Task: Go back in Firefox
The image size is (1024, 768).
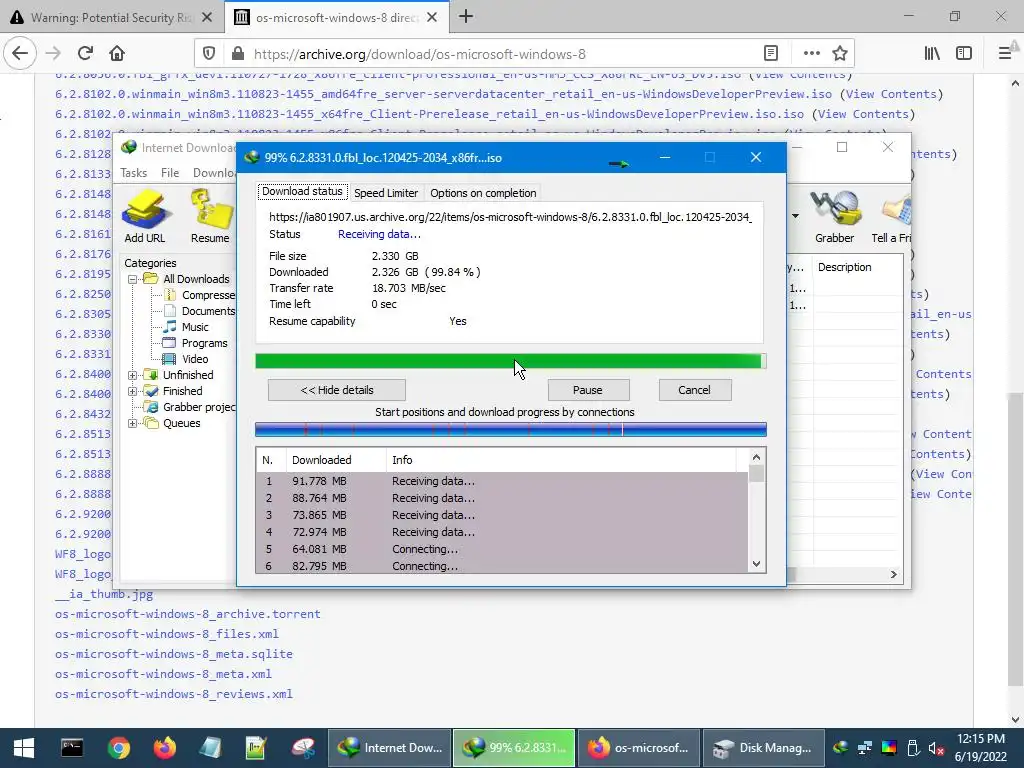Action: point(20,53)
